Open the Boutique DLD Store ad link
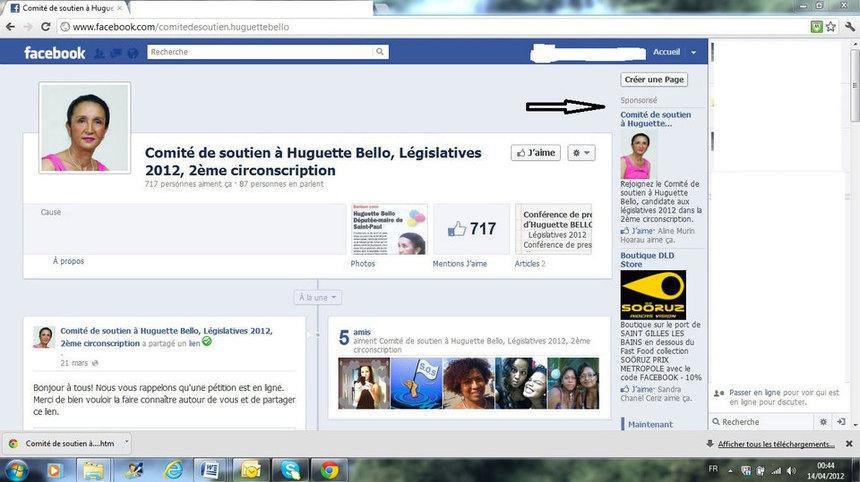The image size is (860, 482). (647, 260)
